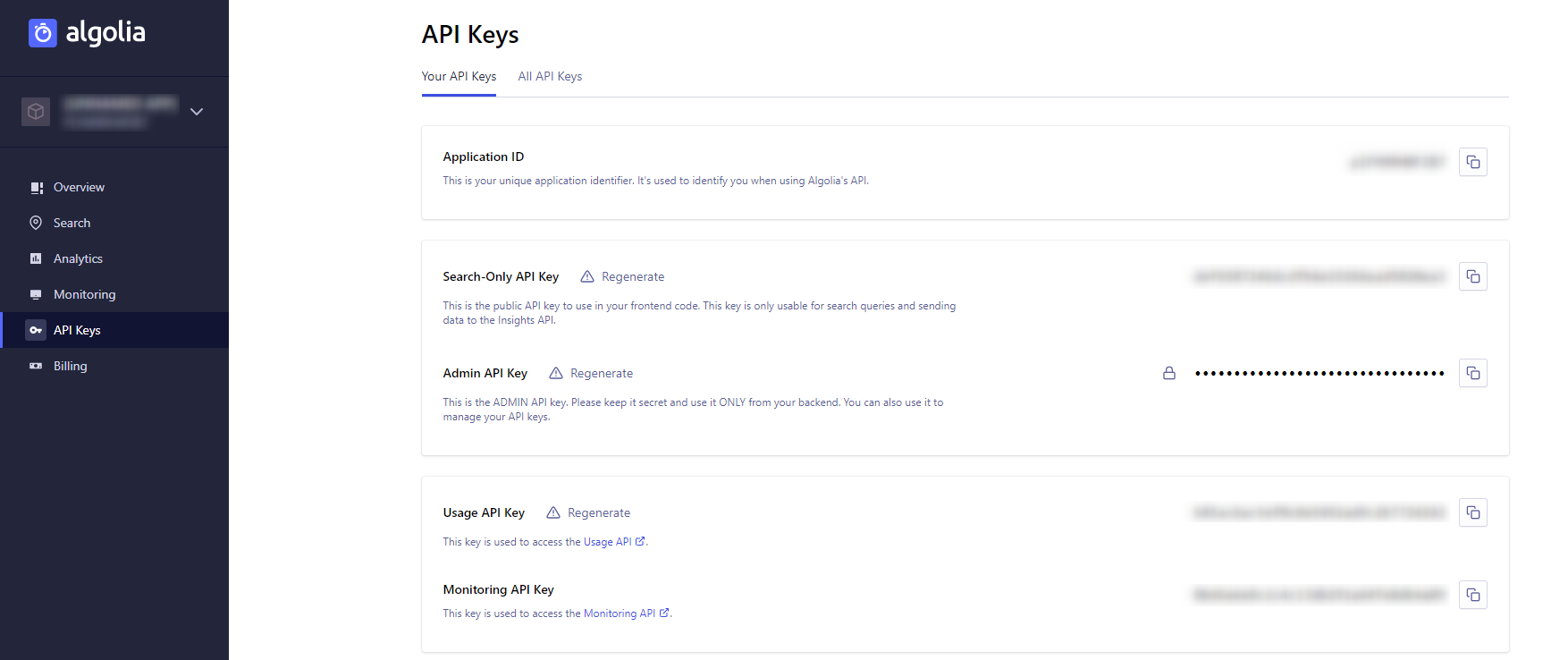Click the Search pin icon
1568x660 pixels.
click(x=36, y=223)
